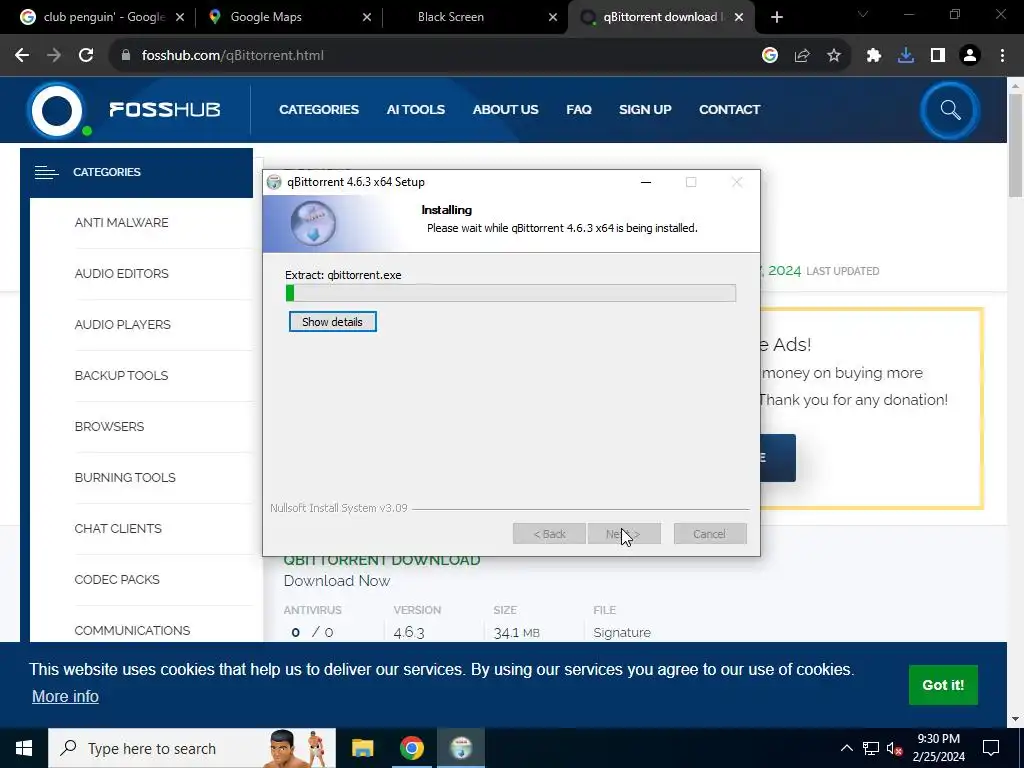The image size is (1024, 768).
Task: Toggle the Chrome side panel icon
Action: (938, 56)
